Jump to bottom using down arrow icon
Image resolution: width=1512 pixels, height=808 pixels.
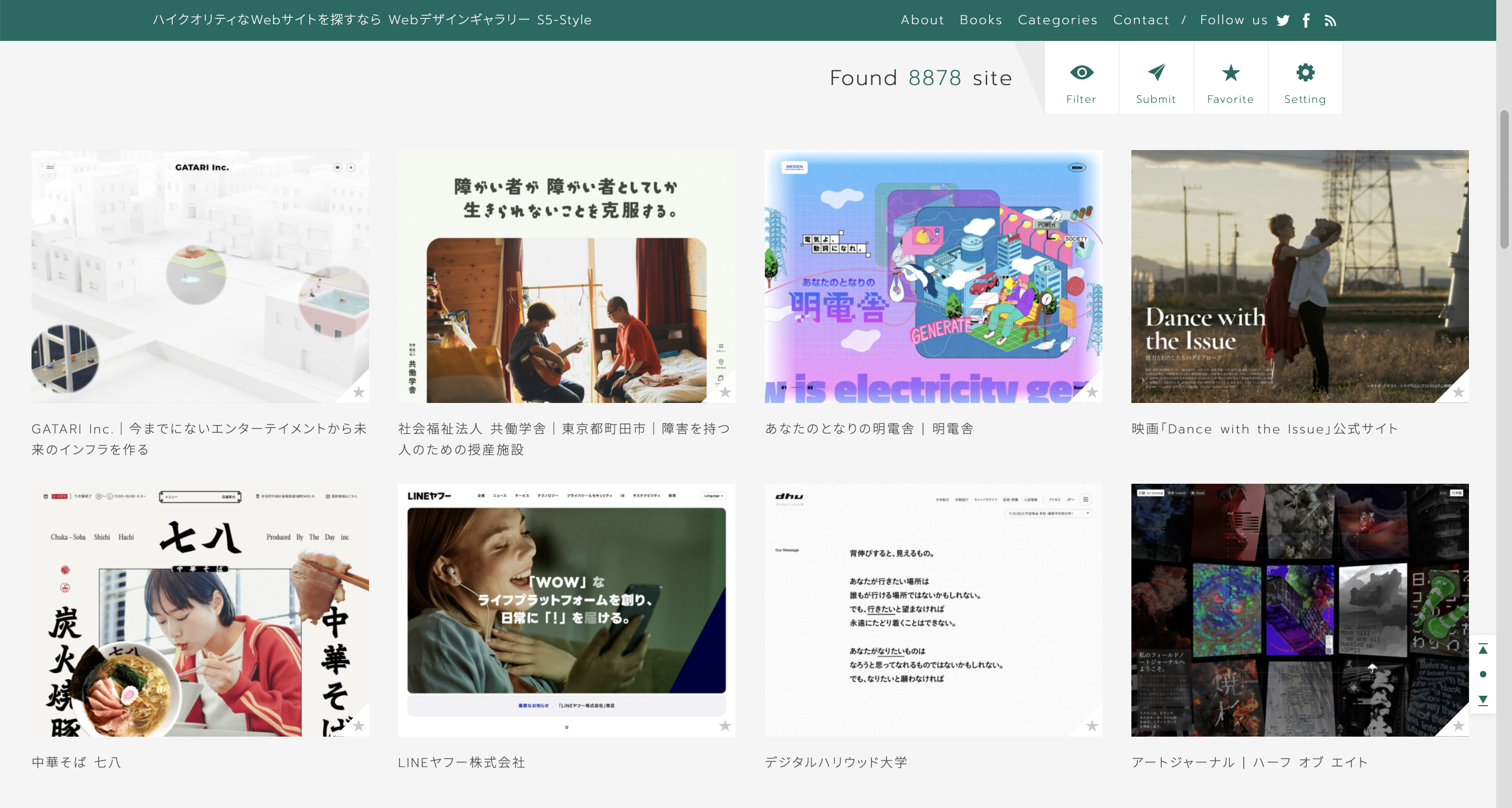click(x=1483, y=700)
